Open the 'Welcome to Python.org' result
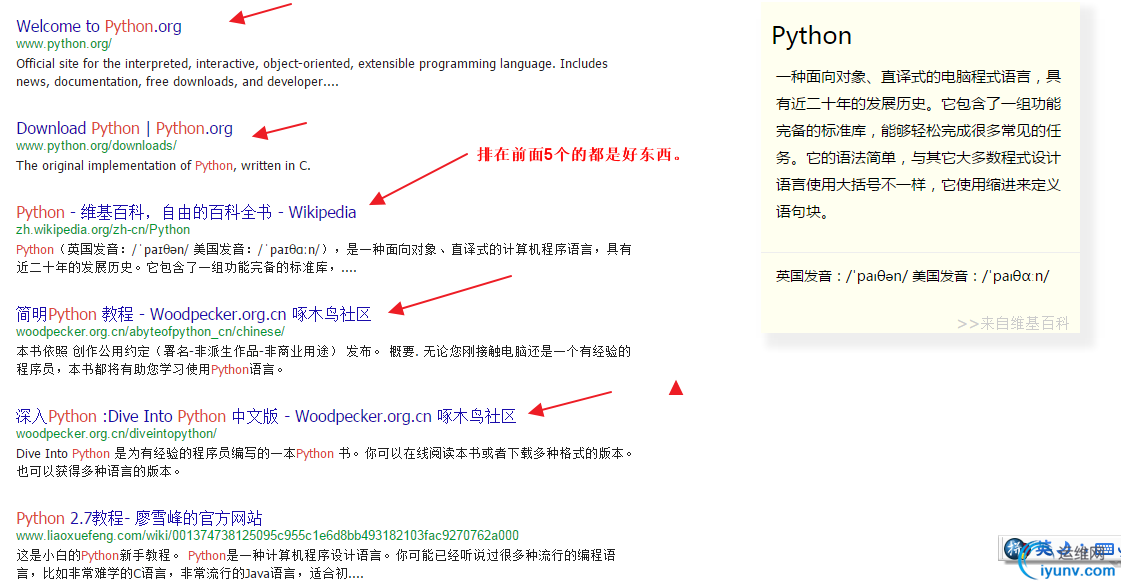1121x587 pixels. click(x=99, y=26)
